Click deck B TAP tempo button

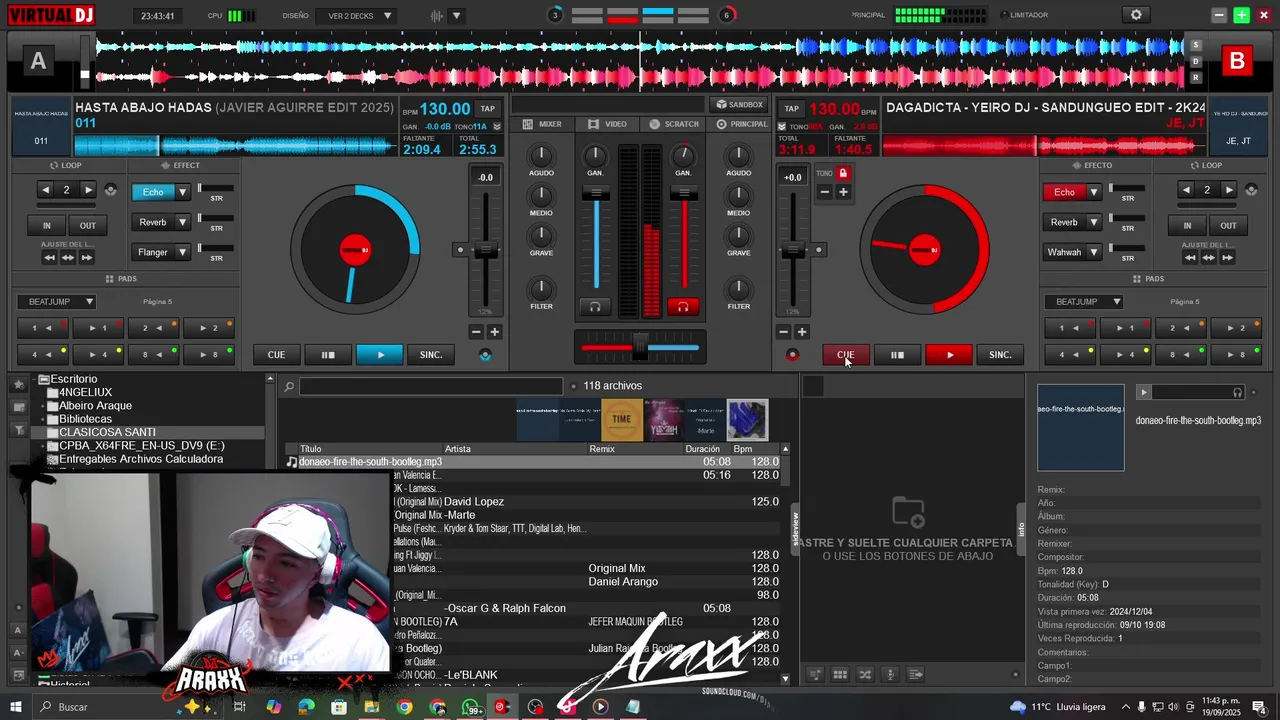[x=791, y=108]
